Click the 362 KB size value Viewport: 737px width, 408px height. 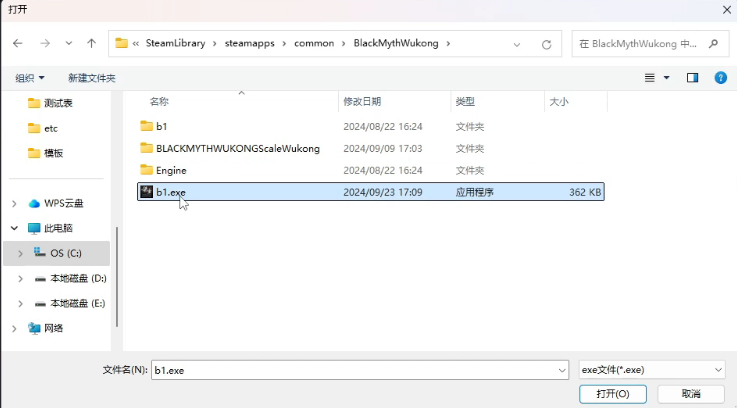coord(585,192)
